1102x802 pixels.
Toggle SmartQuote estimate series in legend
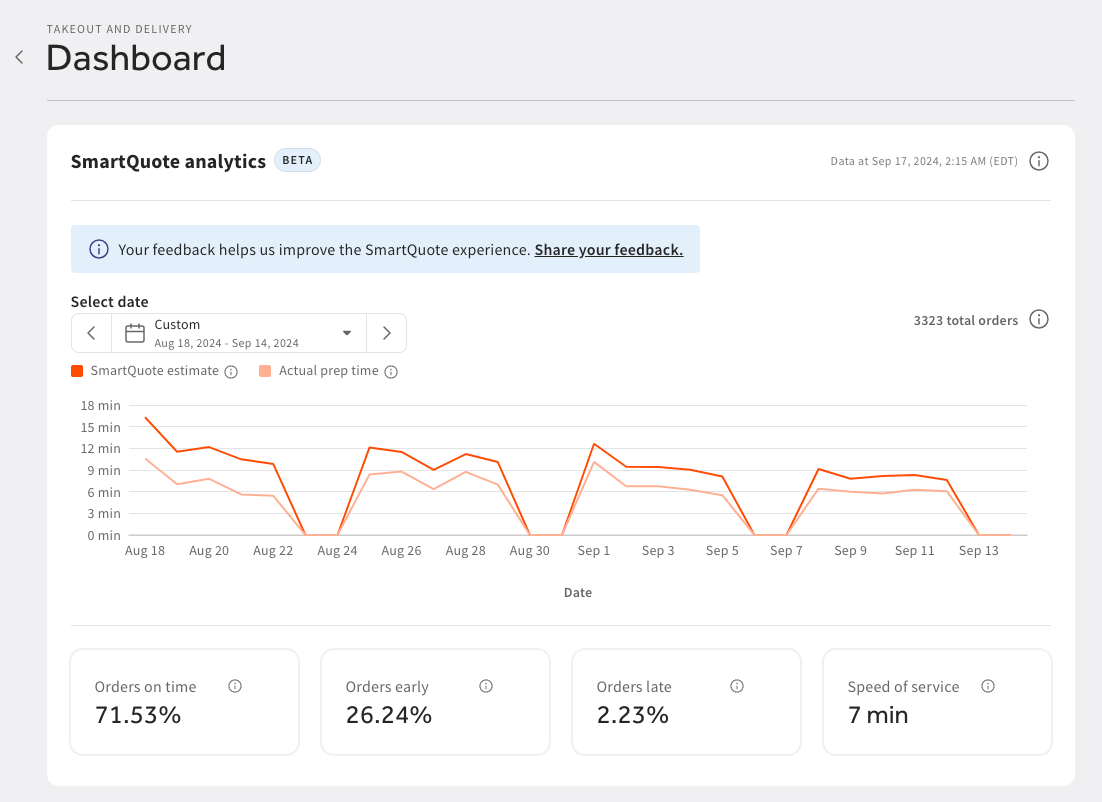point(154,371)
